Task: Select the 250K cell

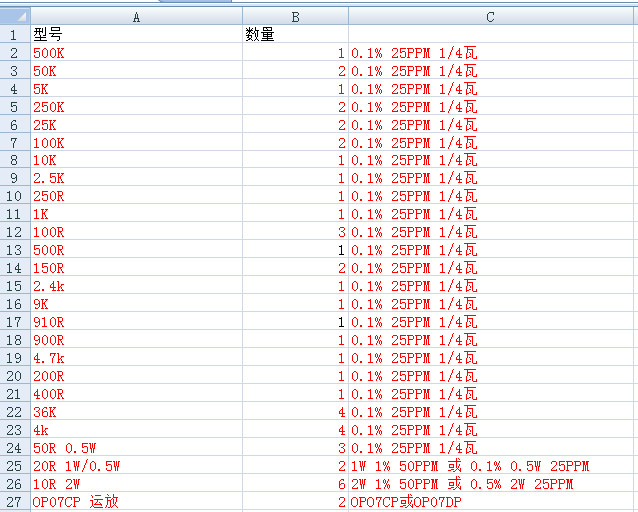Action: [136, 107]
